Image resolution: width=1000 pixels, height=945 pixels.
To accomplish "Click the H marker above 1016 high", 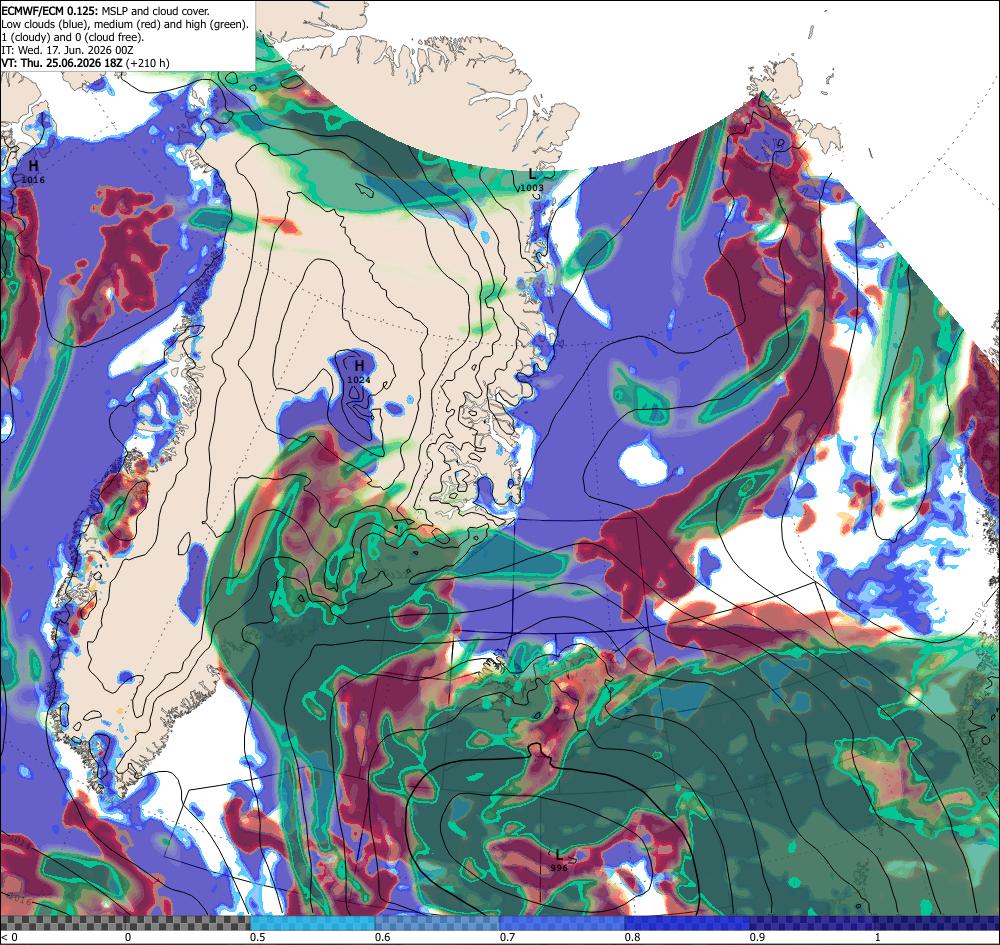I will click(33, 167).
